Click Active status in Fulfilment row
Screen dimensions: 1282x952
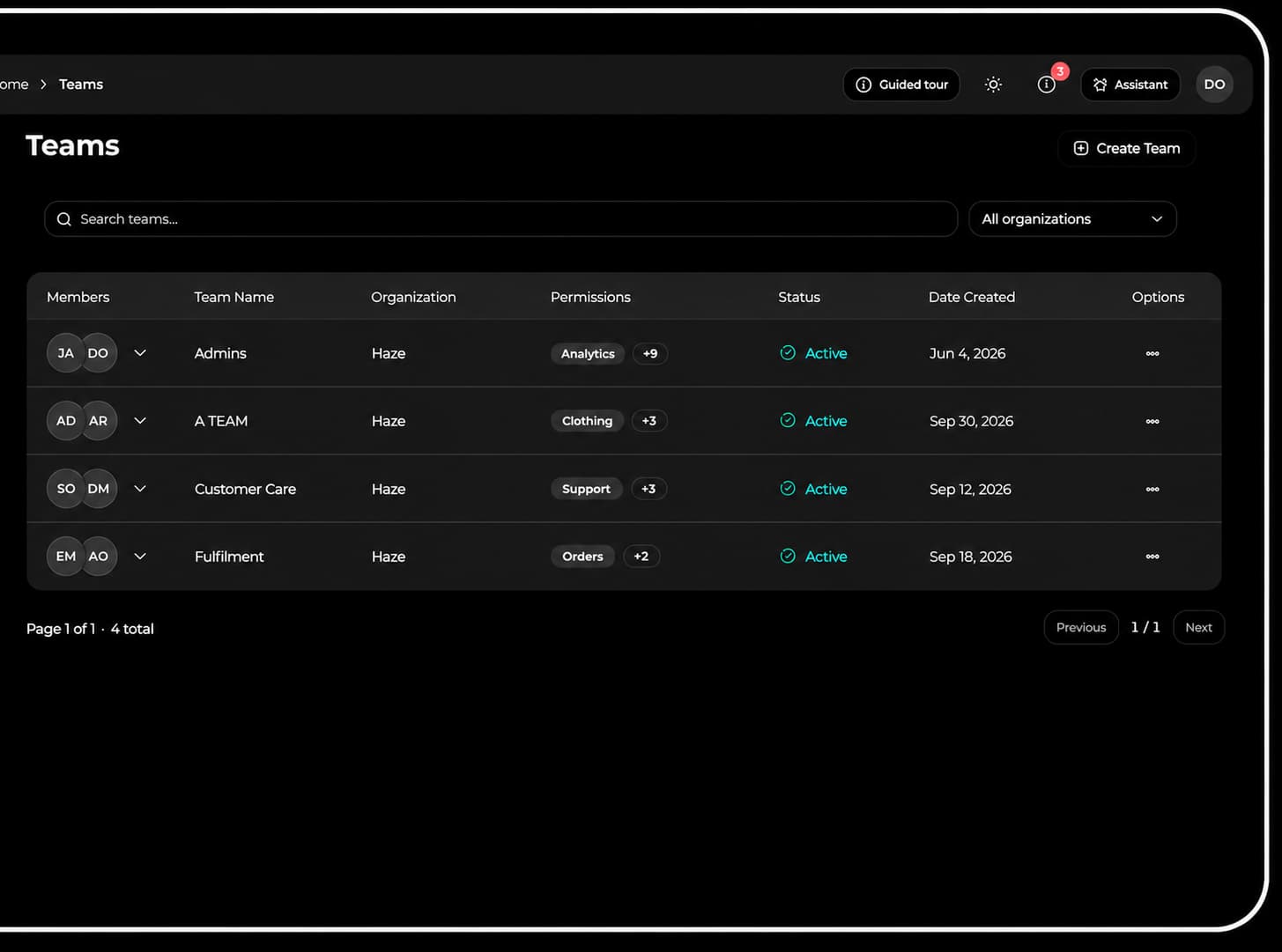[x=813, y=557]
